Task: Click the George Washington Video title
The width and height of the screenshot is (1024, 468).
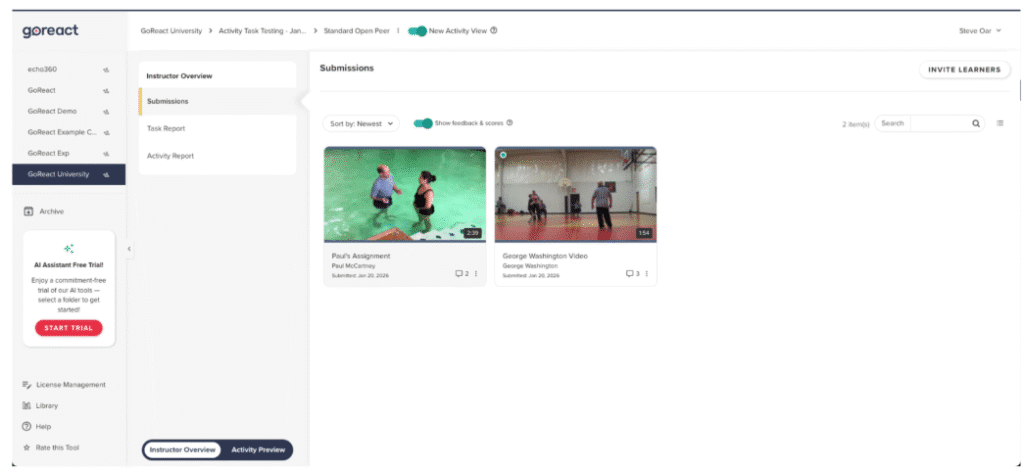Action: coord(545,256)
